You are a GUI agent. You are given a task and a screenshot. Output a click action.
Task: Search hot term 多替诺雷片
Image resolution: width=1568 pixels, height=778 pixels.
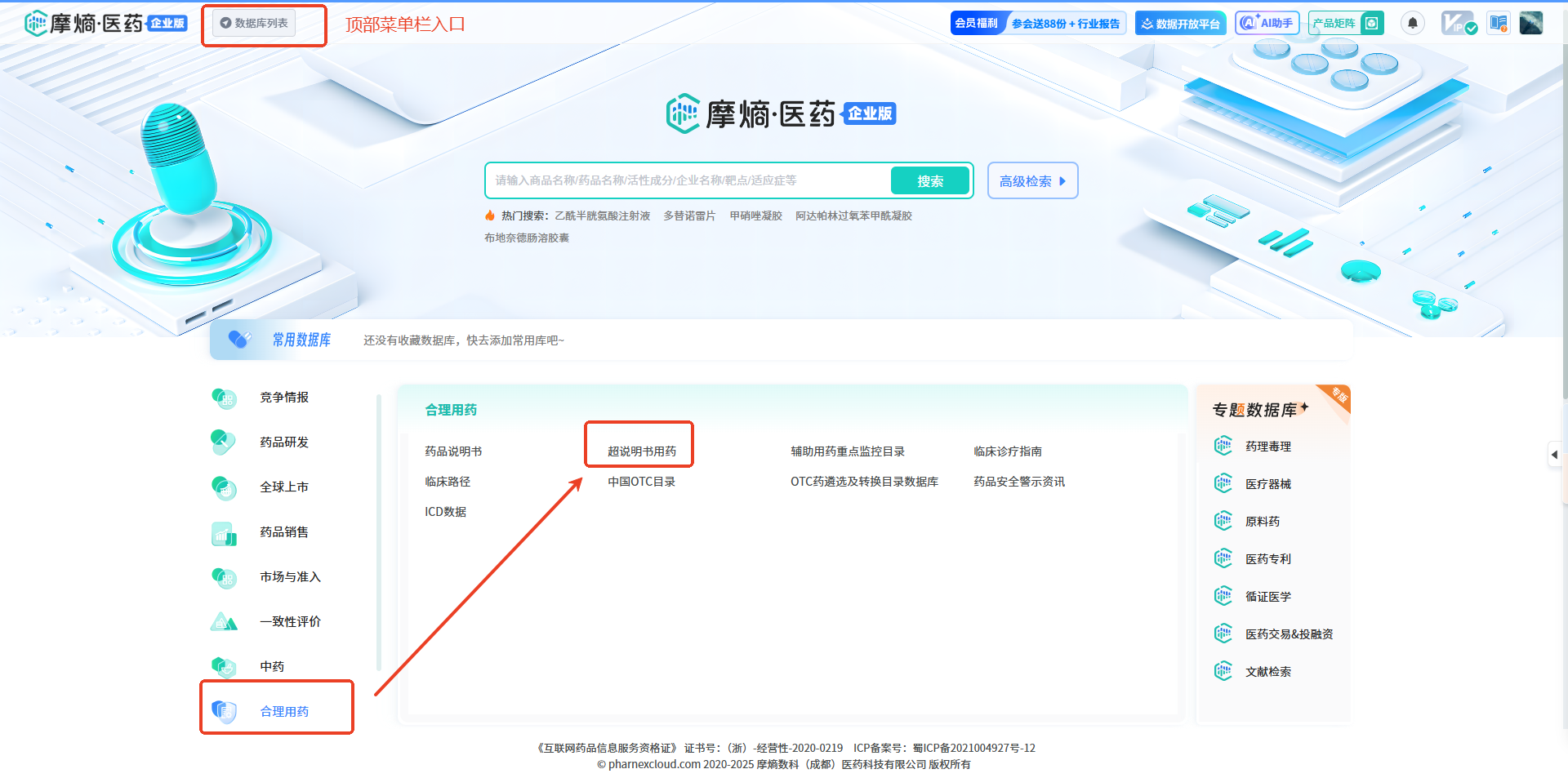[689, 216]
